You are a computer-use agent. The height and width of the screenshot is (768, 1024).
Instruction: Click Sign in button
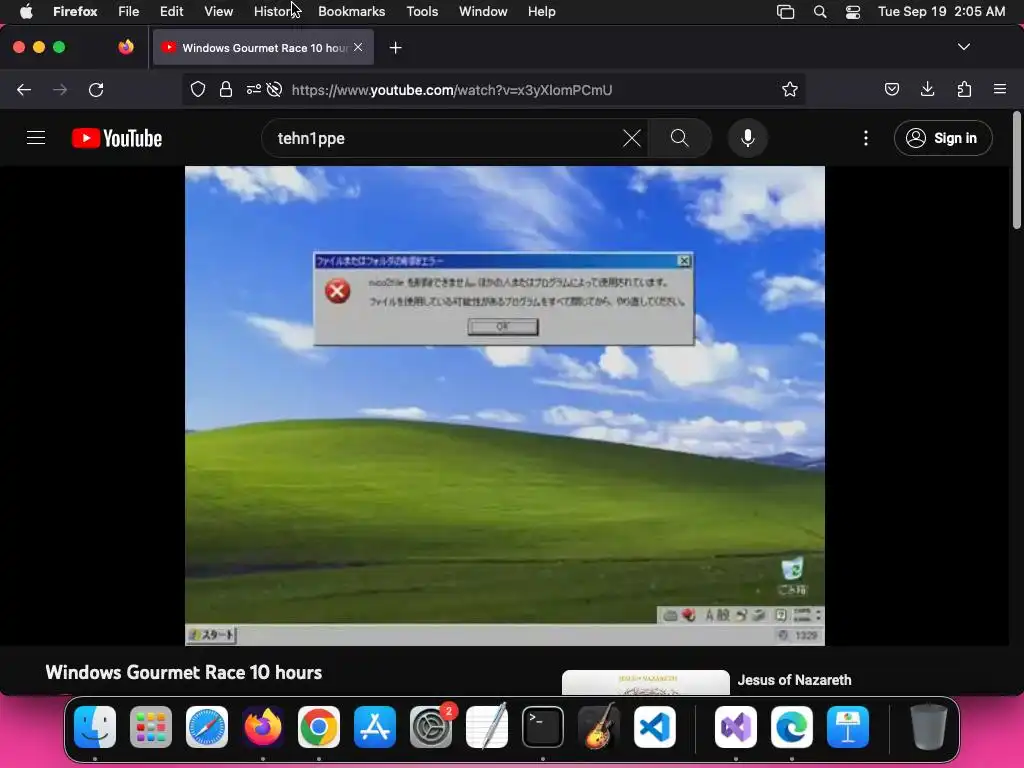pos(943,138)
